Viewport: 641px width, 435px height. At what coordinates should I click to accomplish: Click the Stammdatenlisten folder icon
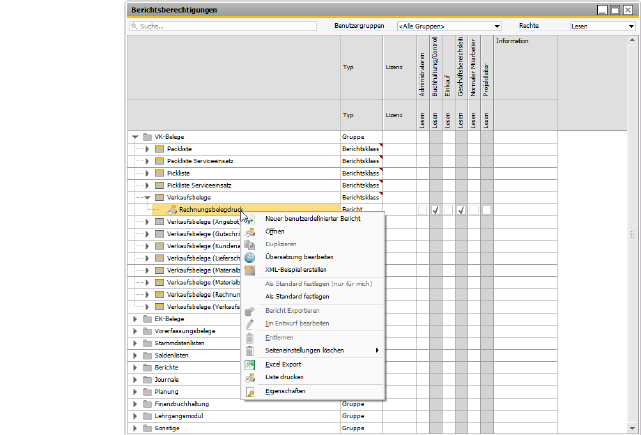(x=148, y=343)
